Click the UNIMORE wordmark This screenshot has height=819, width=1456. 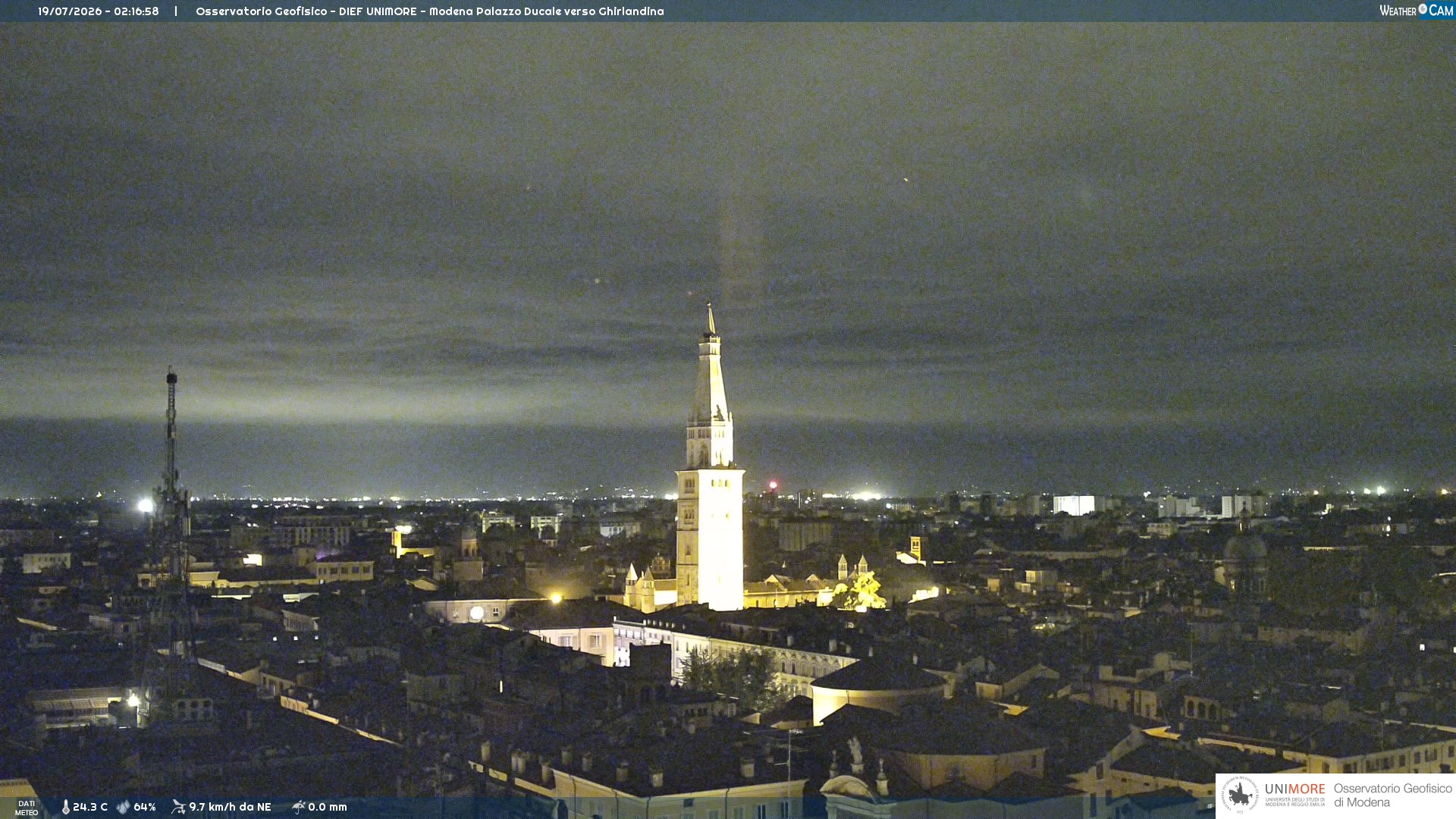click(x=1295, y=789)
